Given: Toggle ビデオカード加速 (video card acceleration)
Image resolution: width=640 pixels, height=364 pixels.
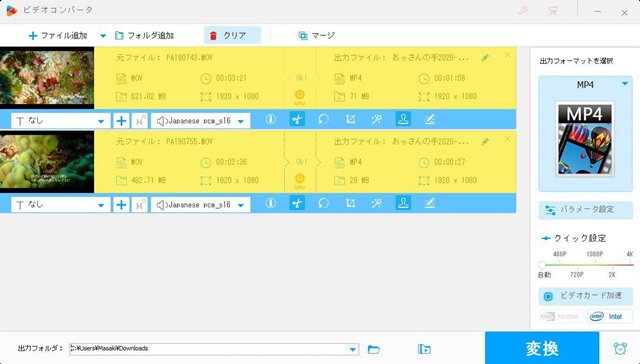Looking at the screenshot, I should 585,296.
